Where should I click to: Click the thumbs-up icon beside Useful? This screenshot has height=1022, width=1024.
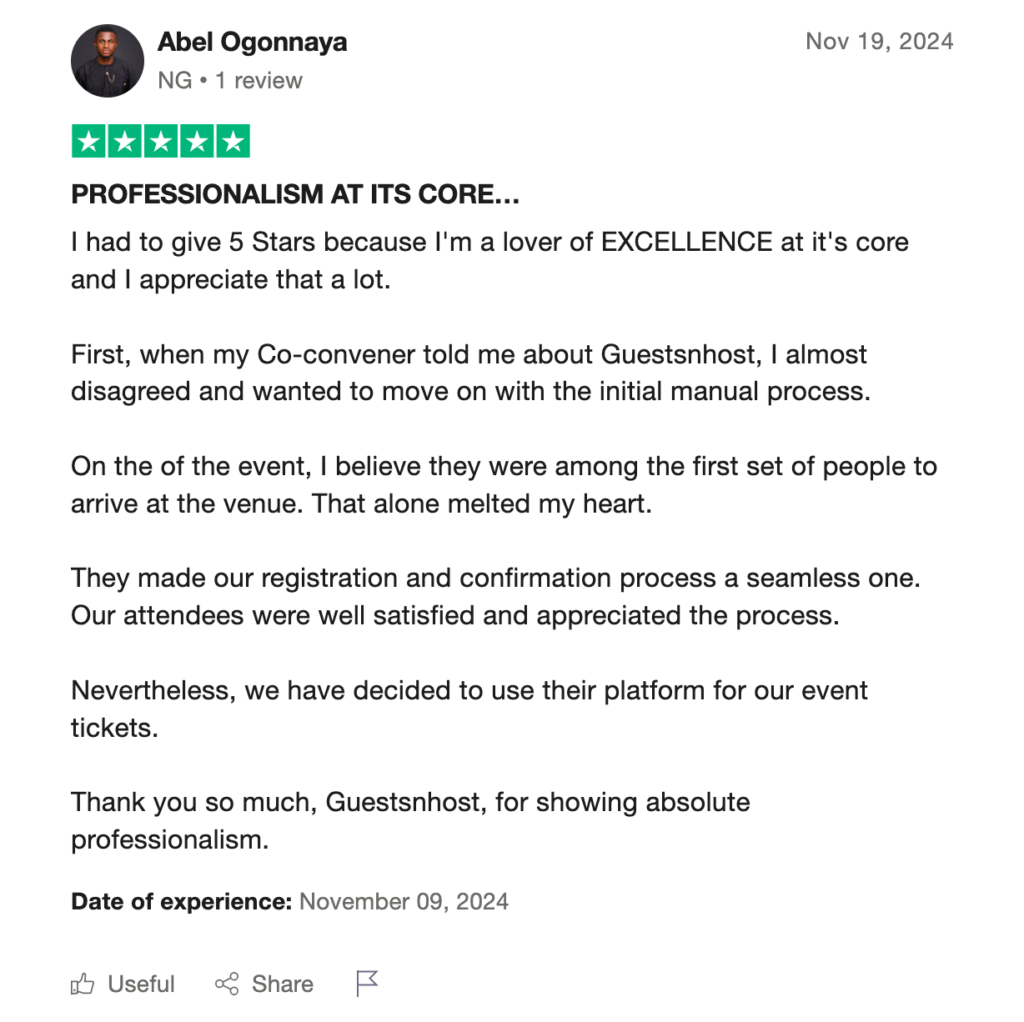[x=82, y=983]
